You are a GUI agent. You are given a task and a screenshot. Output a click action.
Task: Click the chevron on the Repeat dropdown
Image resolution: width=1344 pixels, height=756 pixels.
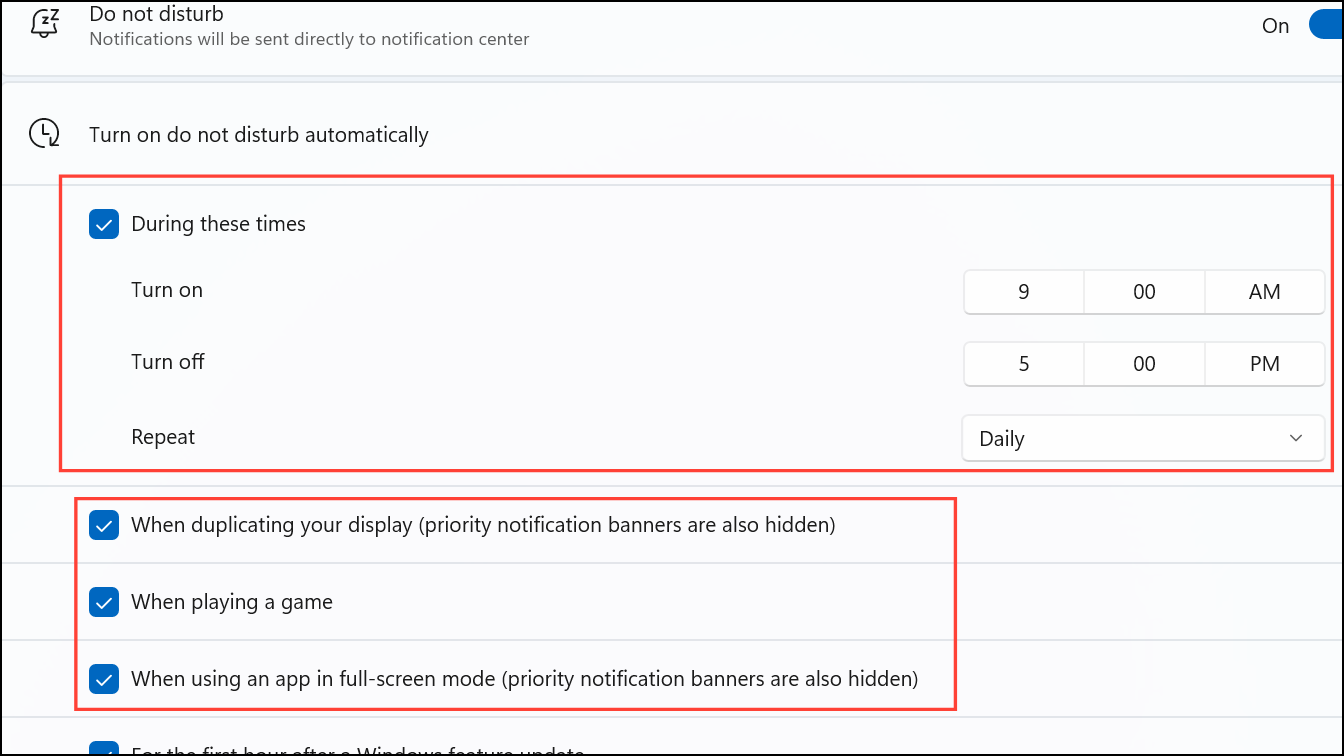1296,438
